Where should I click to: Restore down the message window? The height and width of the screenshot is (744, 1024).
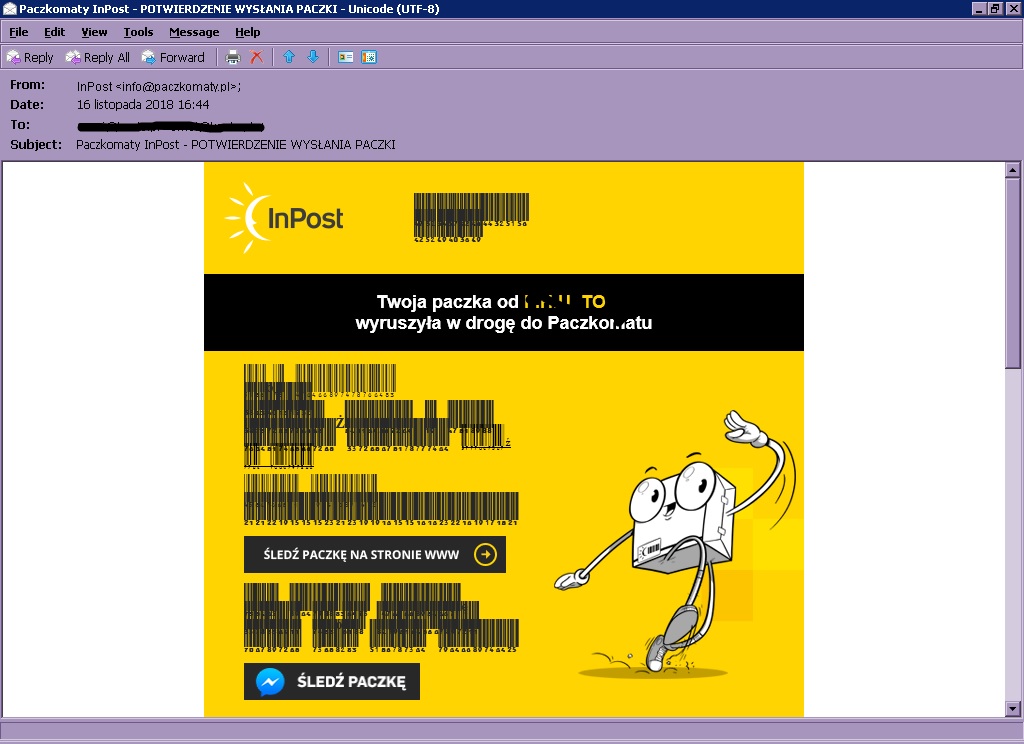(x=995, y=8)
